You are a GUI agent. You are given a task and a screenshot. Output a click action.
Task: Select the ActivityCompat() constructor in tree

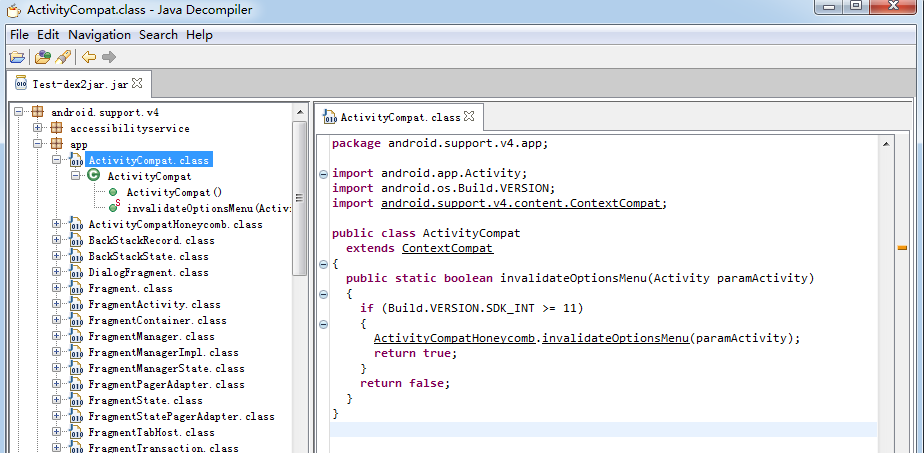click(x=173, y=192)
